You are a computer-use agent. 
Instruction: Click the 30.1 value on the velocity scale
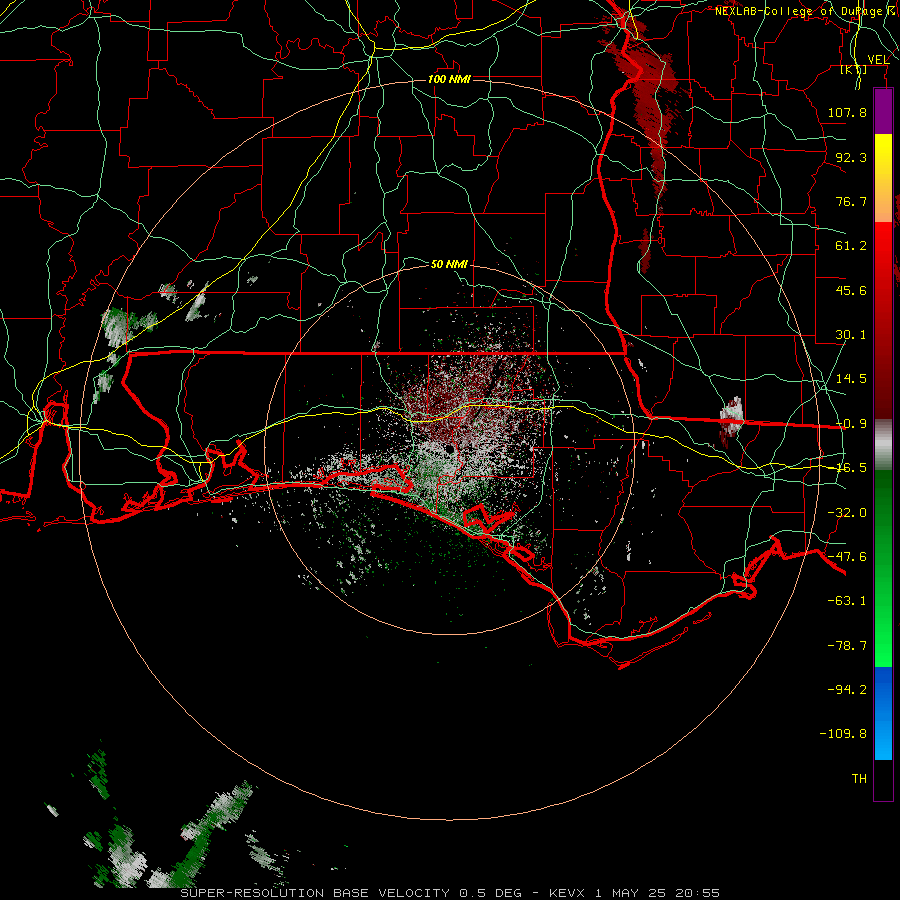[x=851, y=335]
